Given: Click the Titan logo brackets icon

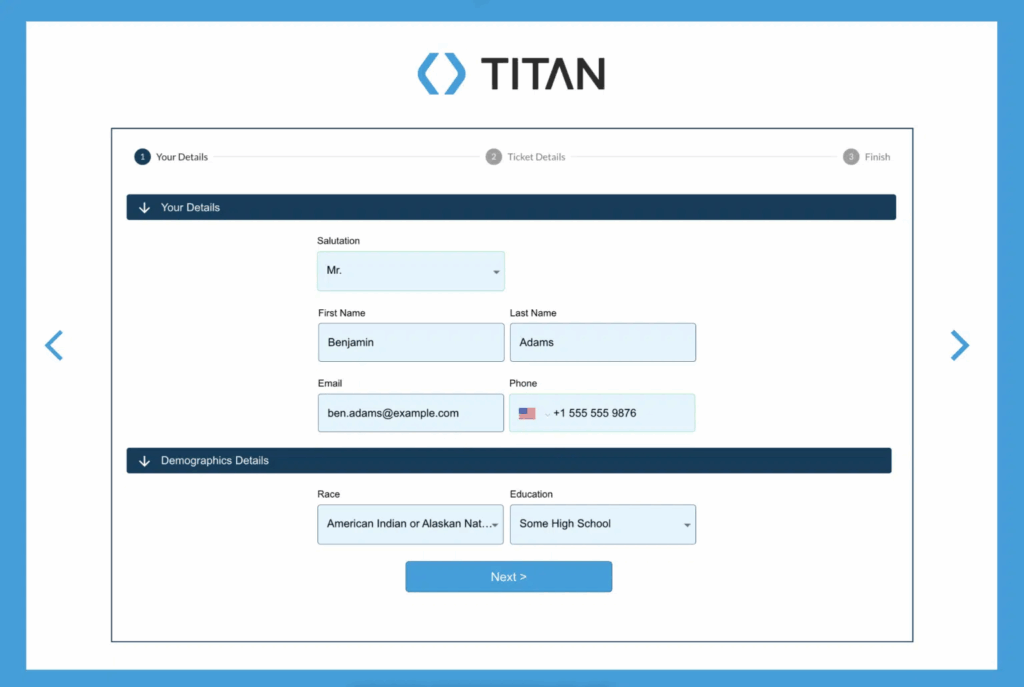Looking at the screenshot, I should 440,73.
